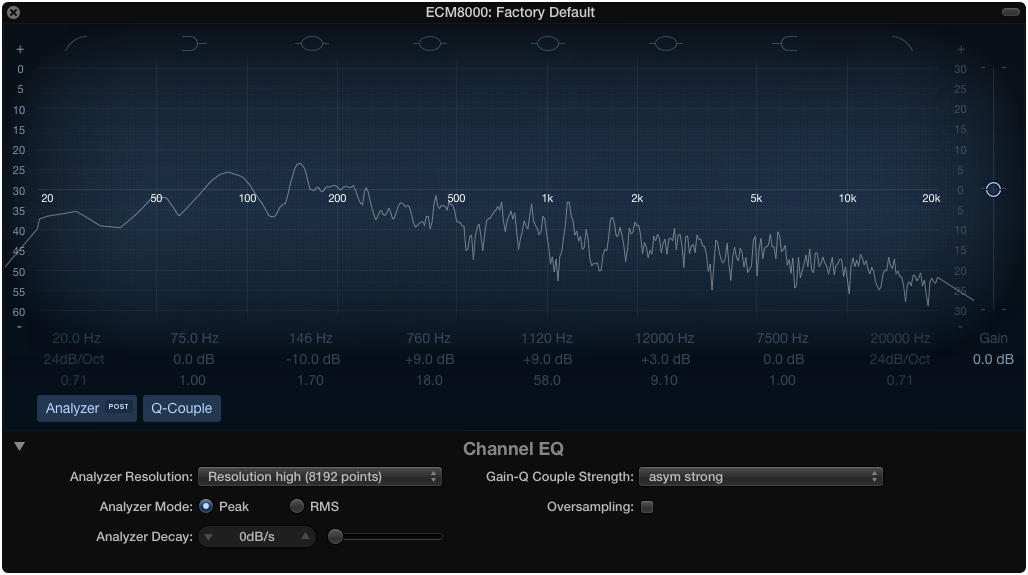Click the master Gain slider handle
The image size is (1028, 575).
[x=993, y=189]
